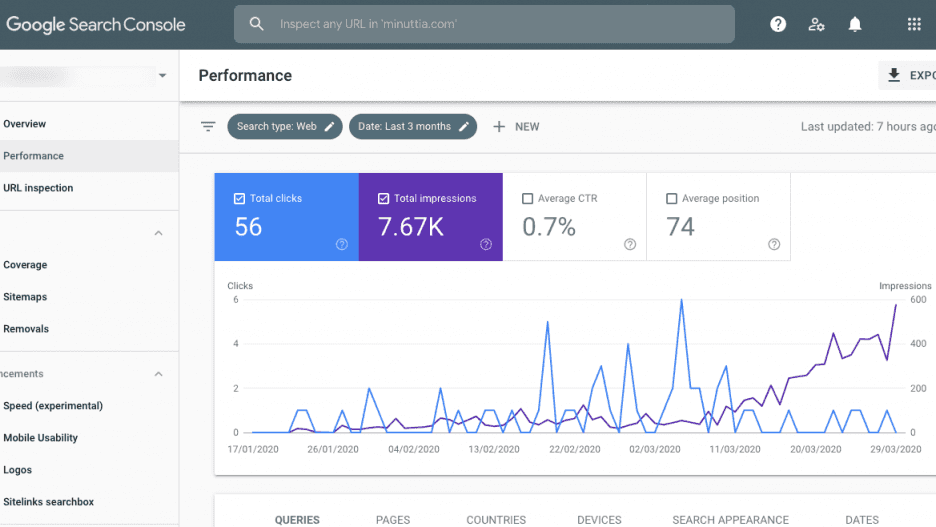
Task: Click the 29/03/2020 date label
Action: [895, 449]
